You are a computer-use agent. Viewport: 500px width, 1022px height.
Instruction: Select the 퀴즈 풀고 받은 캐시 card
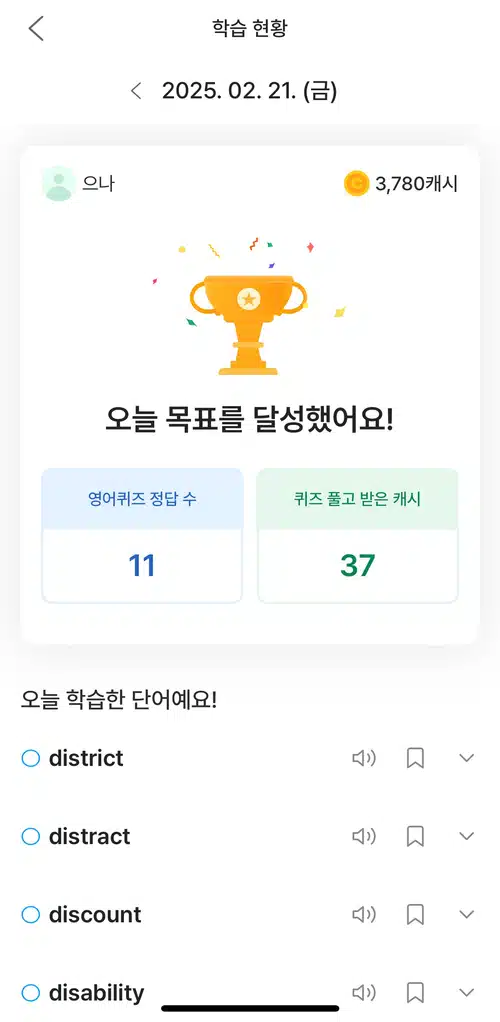tap(358, 536)
